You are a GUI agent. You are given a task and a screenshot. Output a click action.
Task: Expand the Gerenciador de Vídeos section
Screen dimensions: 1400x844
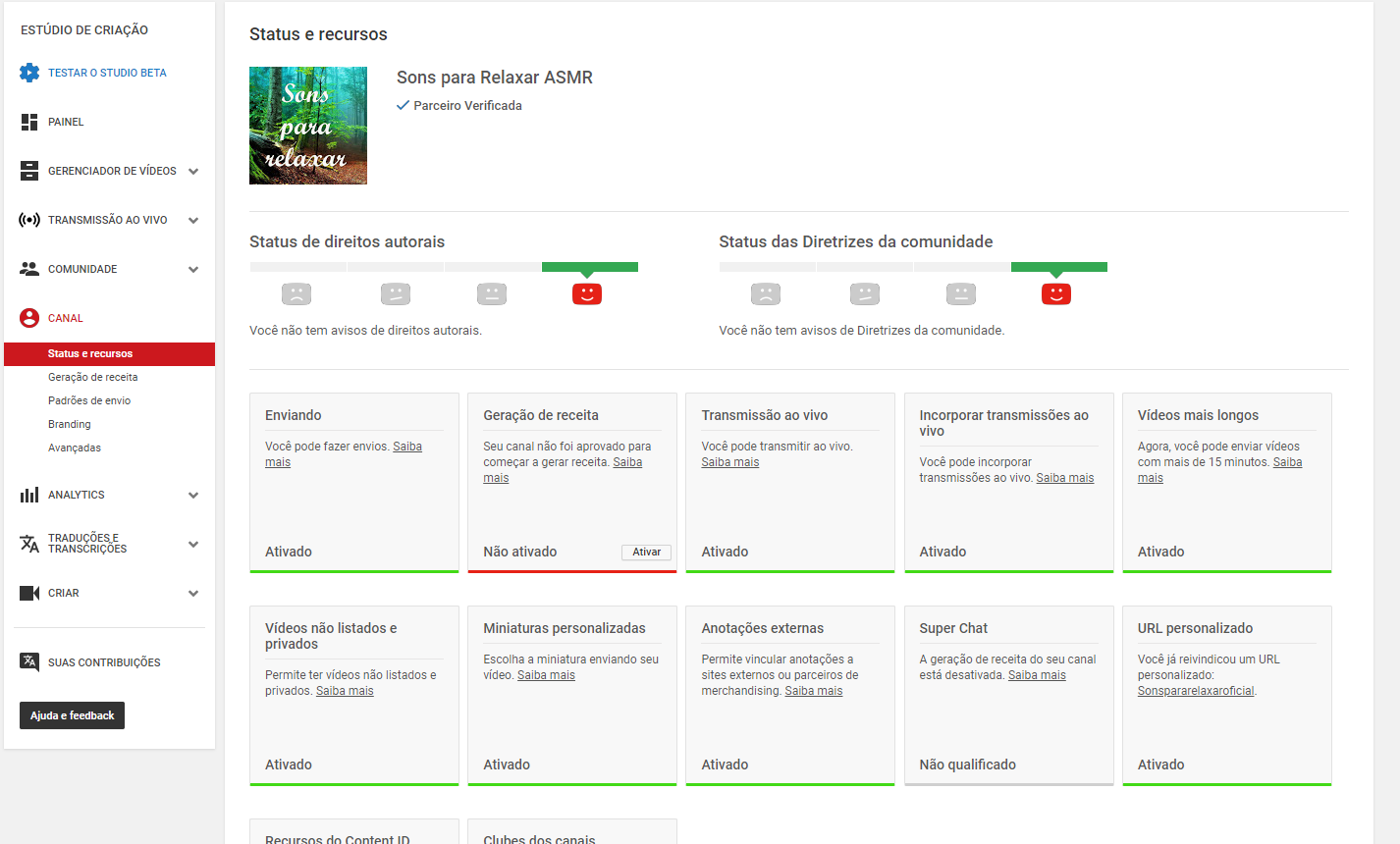[193, 171]
